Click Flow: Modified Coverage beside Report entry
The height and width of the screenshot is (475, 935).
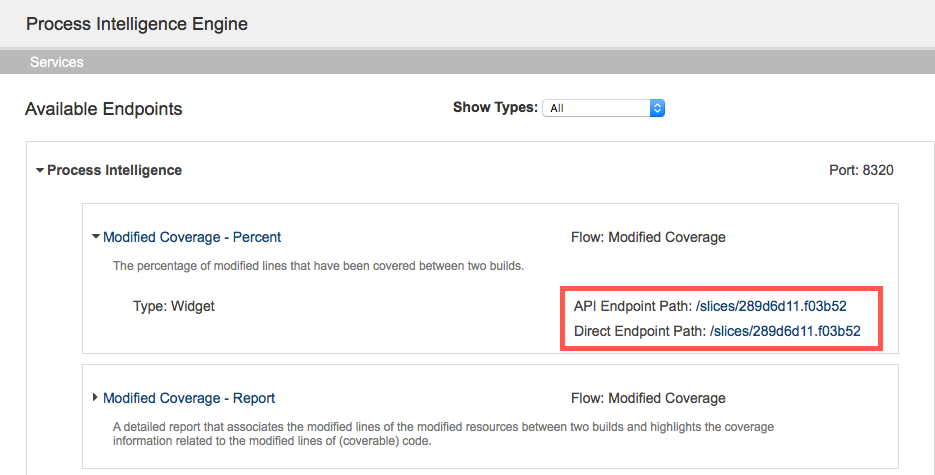[x=648, y=398]
